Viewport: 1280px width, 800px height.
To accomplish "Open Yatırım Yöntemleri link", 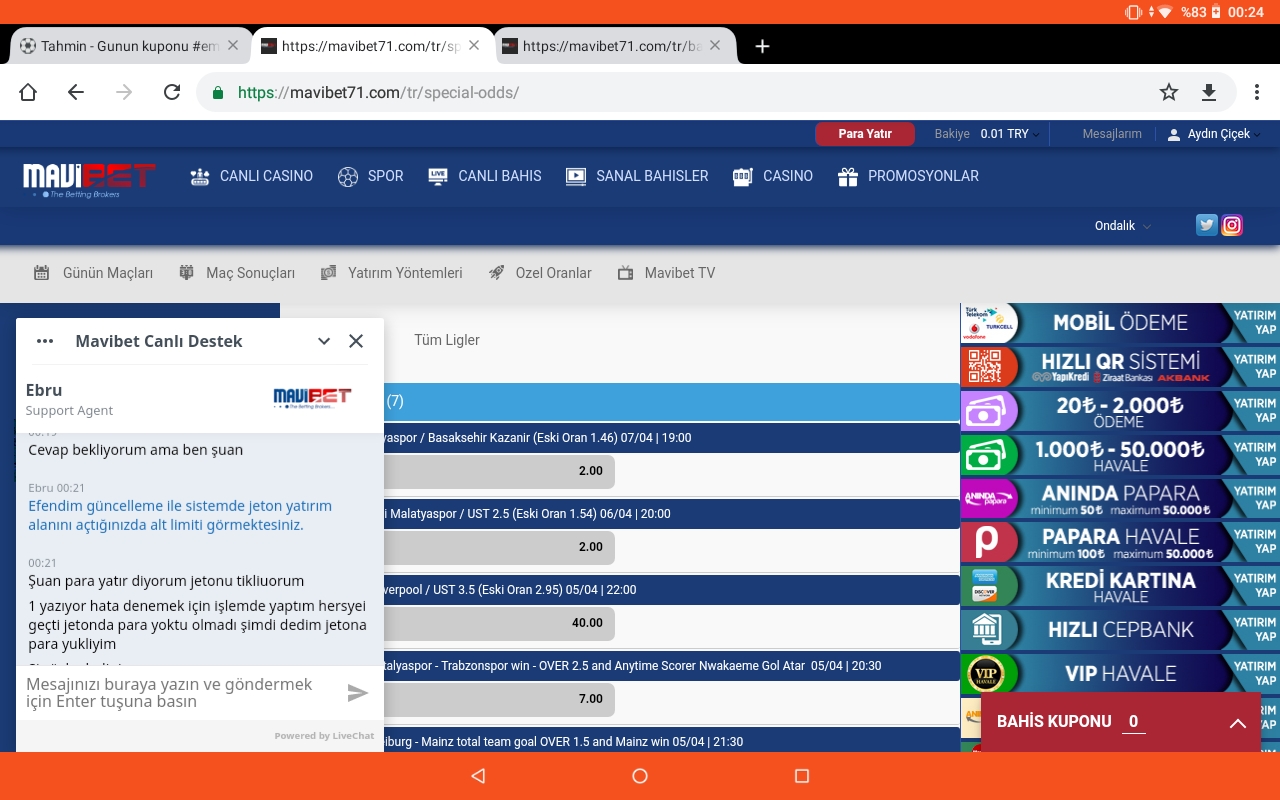I will [391, 273].
